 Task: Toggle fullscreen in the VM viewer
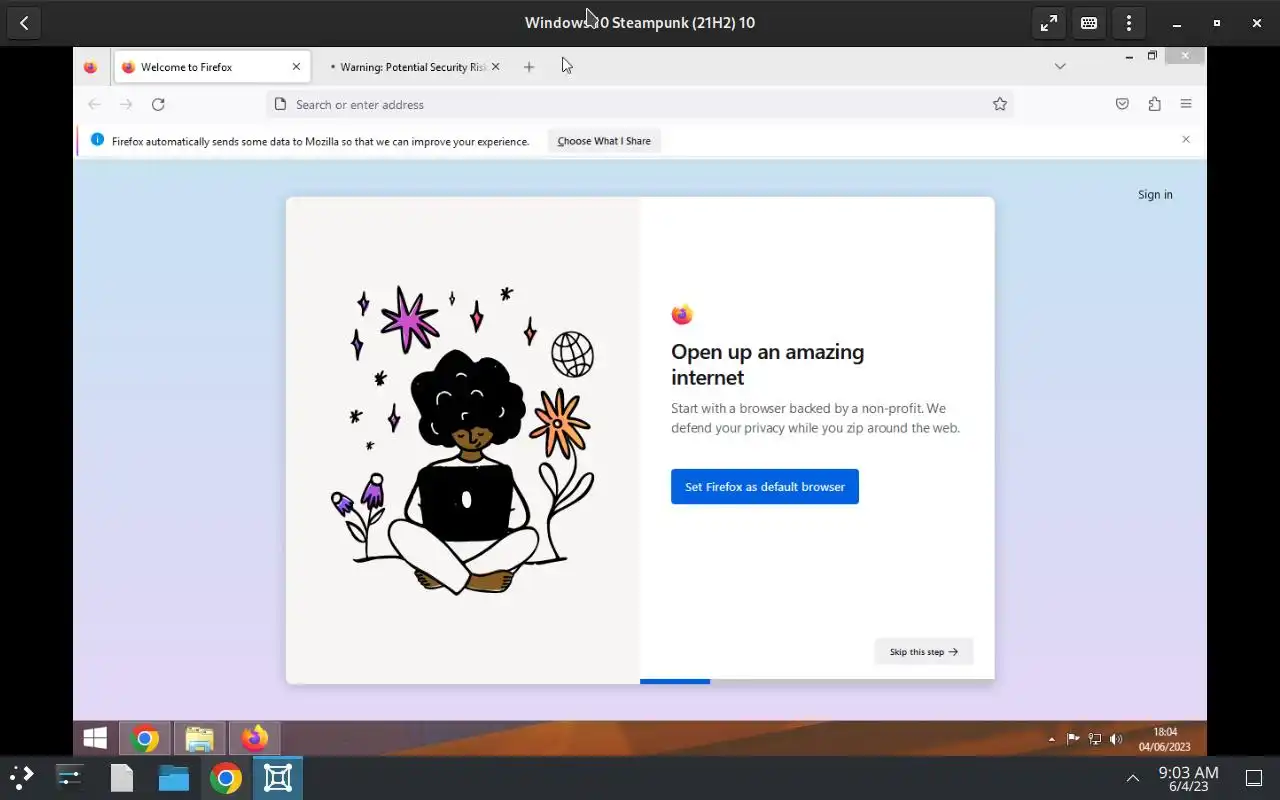pyautogui.click(x=1049, y=23)
